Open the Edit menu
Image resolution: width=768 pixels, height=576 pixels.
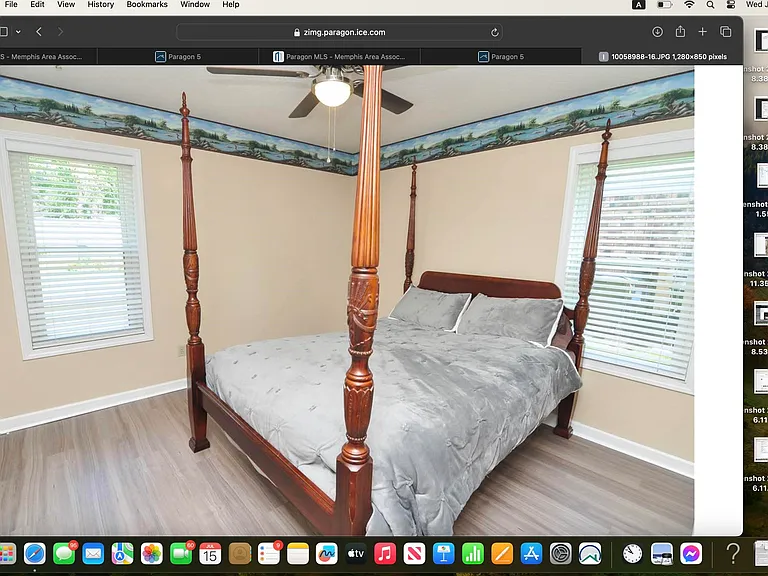37,4
